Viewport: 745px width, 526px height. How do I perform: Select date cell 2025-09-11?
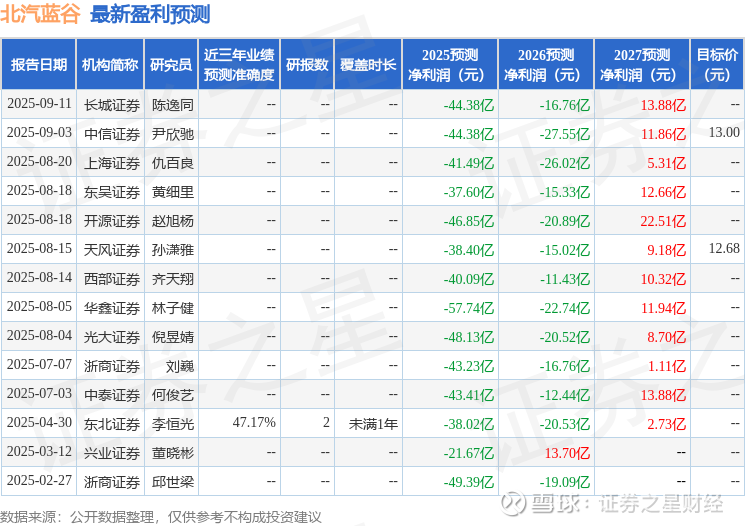39,104
